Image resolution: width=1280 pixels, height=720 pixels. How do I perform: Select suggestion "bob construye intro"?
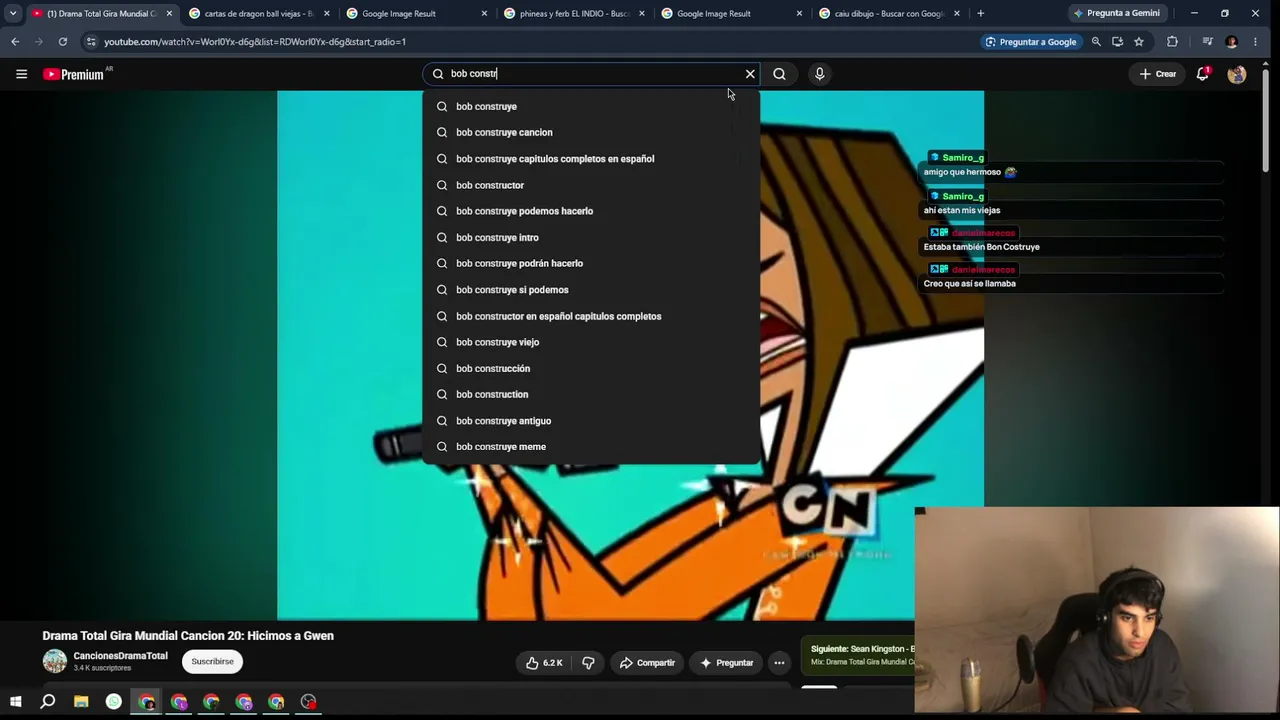[x=591, y=237]
